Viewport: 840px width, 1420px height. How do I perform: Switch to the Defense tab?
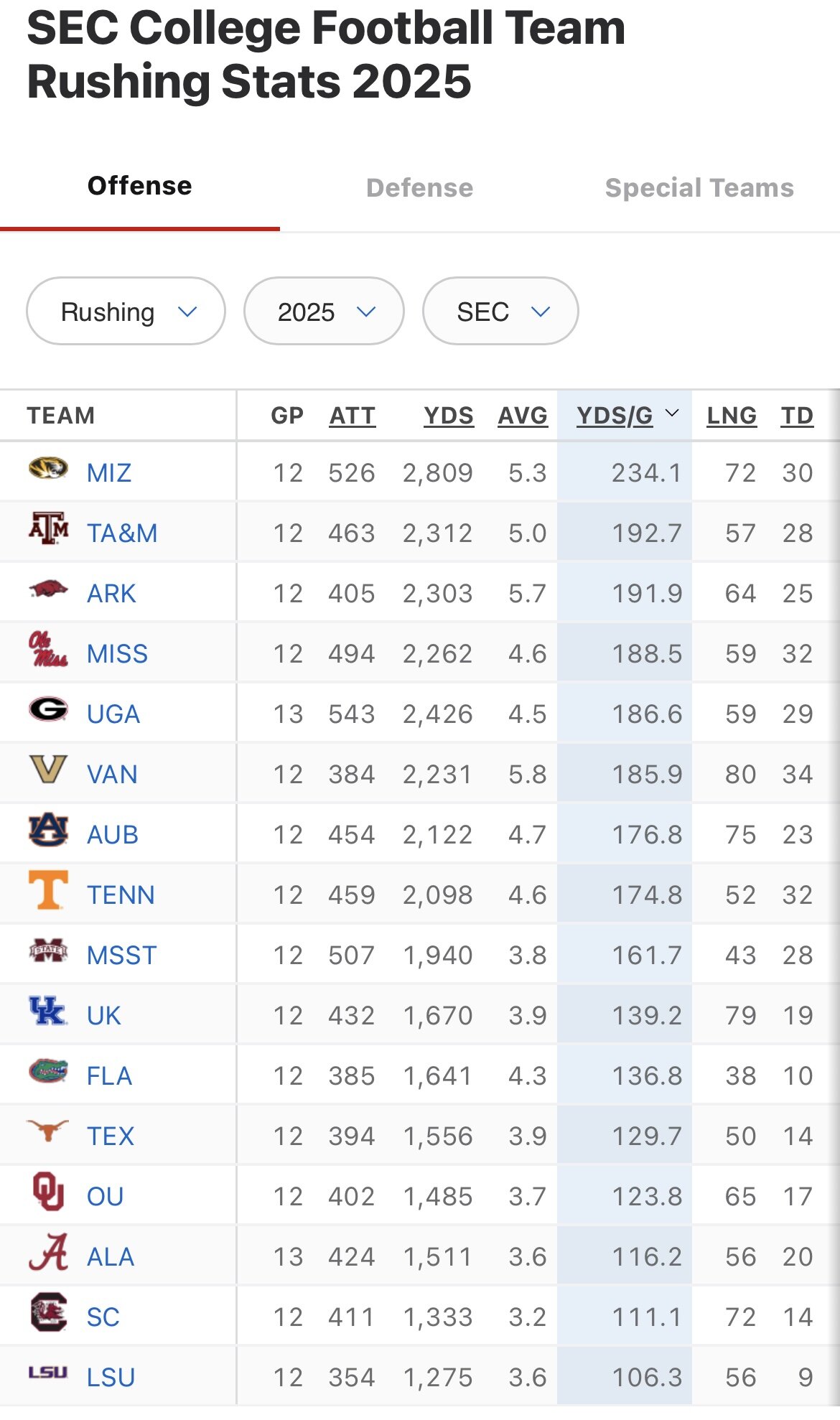(x=419, y=188)
